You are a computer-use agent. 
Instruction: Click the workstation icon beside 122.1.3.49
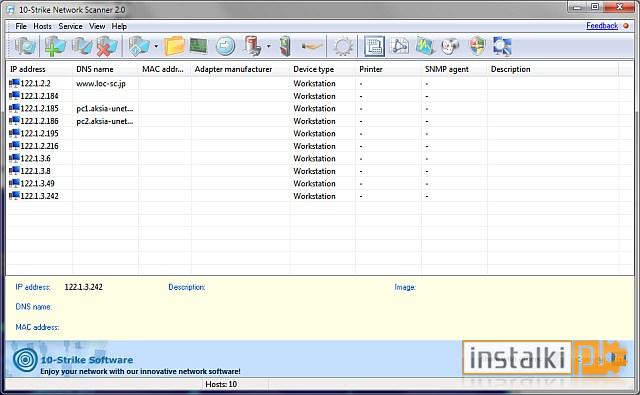[x=14, y=183]
